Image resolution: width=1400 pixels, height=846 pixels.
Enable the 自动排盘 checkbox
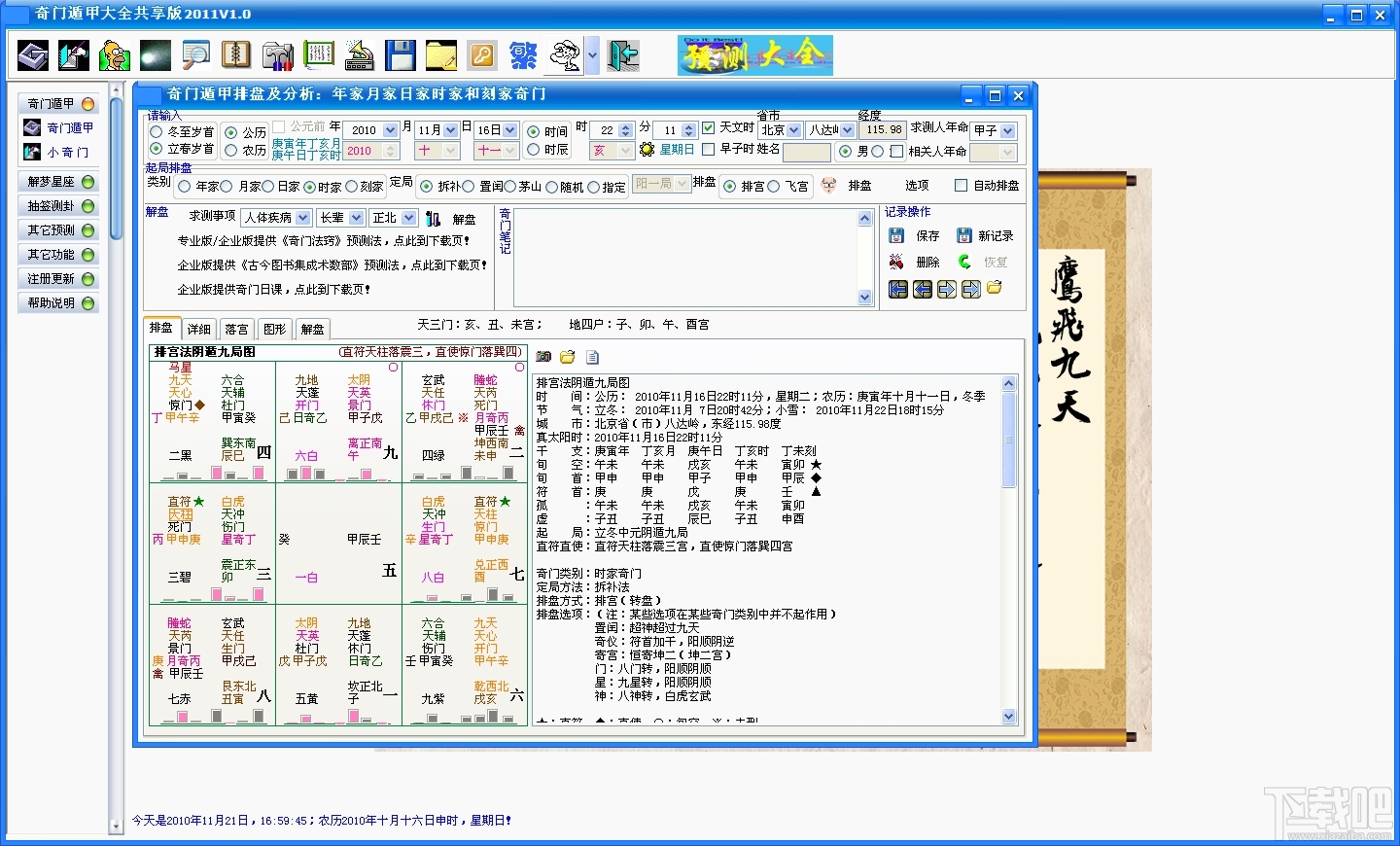pyautogui.click(x=961, y=185)
